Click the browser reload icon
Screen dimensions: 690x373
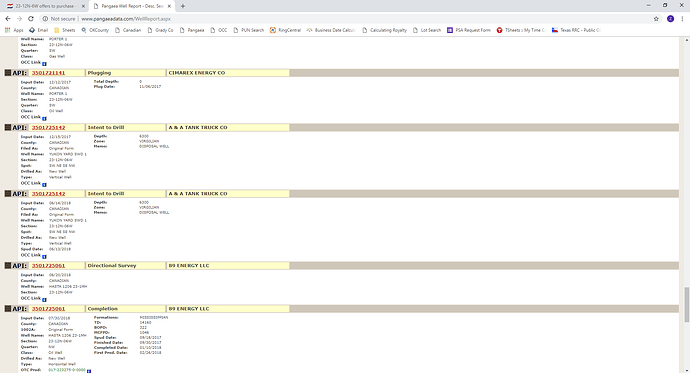[31, 18]
